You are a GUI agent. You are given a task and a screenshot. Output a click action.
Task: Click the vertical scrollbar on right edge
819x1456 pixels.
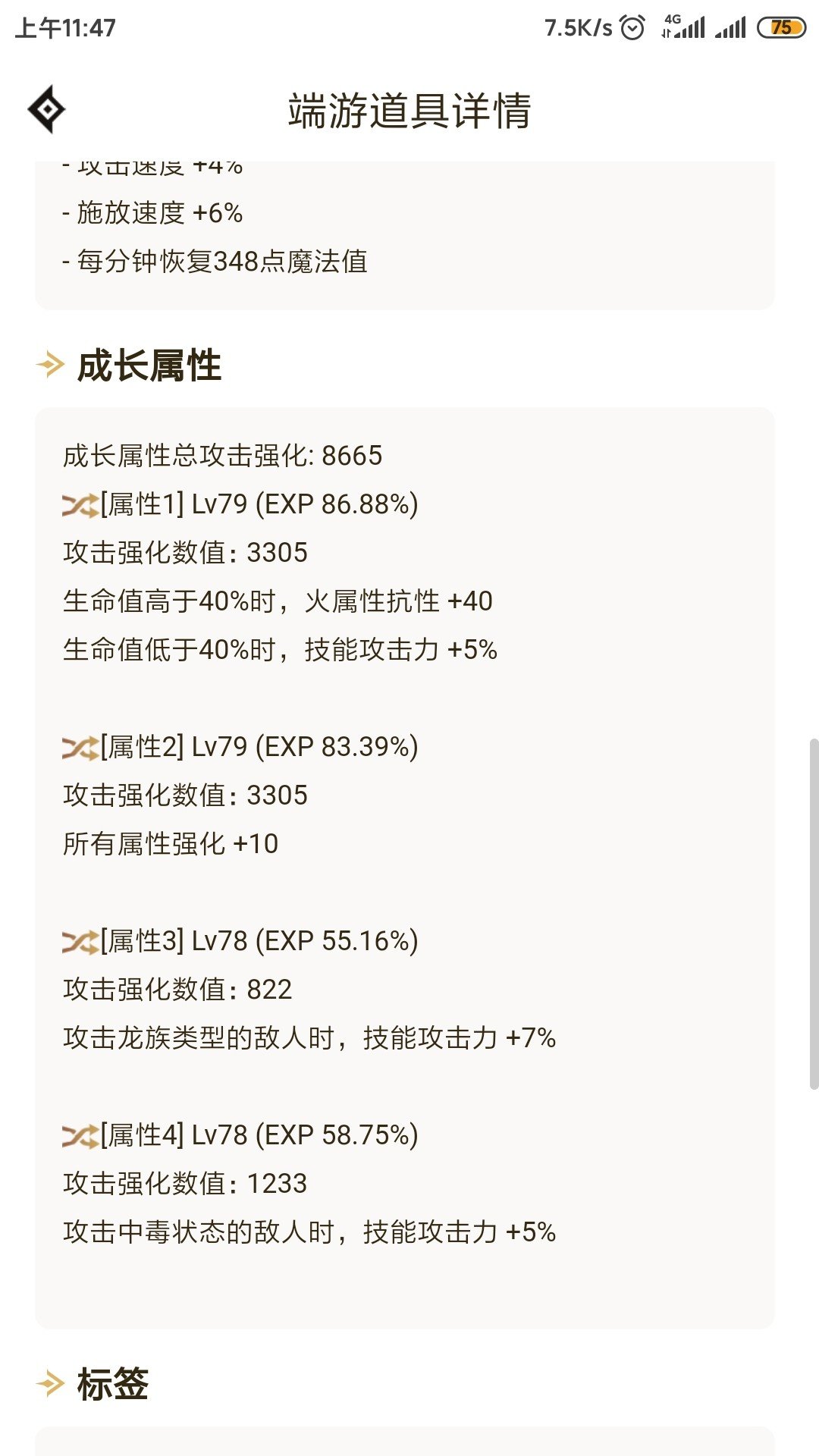pos(814,914)
